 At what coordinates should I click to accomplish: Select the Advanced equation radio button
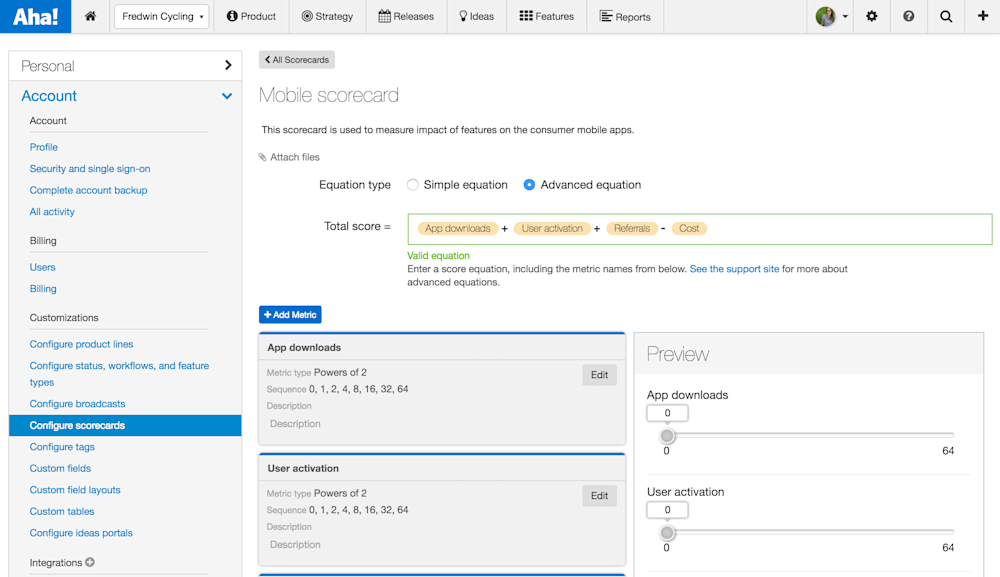coord(531,184)
